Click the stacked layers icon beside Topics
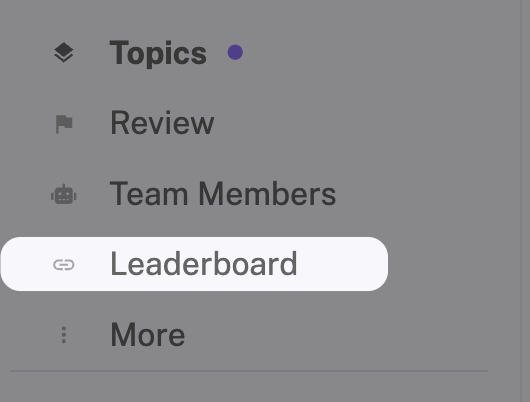Image resolution: width=530 pixels, height=402 pixels. click(x=64, y=53)
